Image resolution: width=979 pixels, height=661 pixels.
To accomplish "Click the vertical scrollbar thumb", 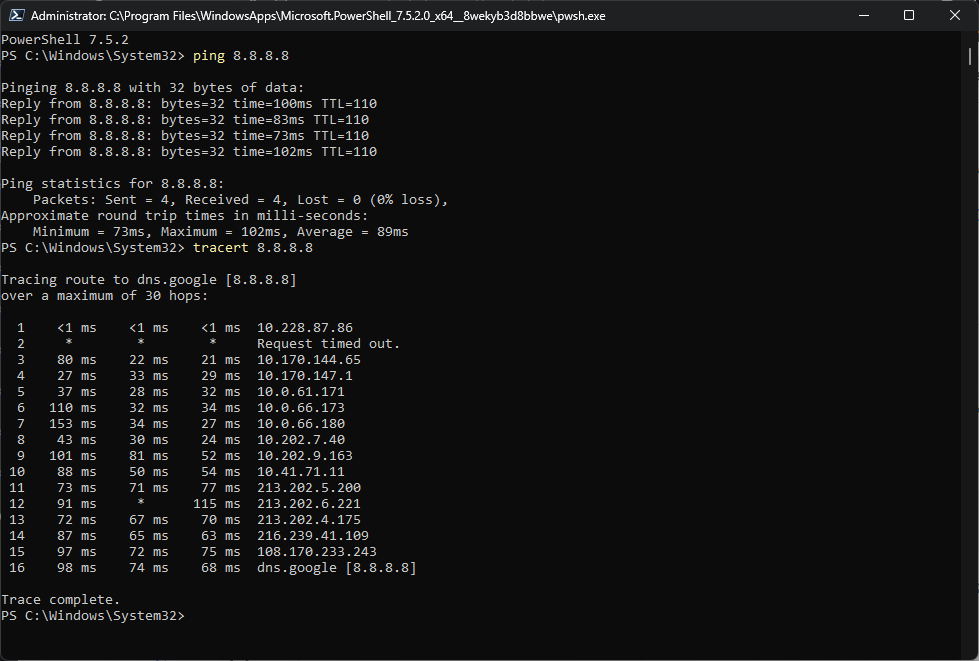I will [971, 55].
